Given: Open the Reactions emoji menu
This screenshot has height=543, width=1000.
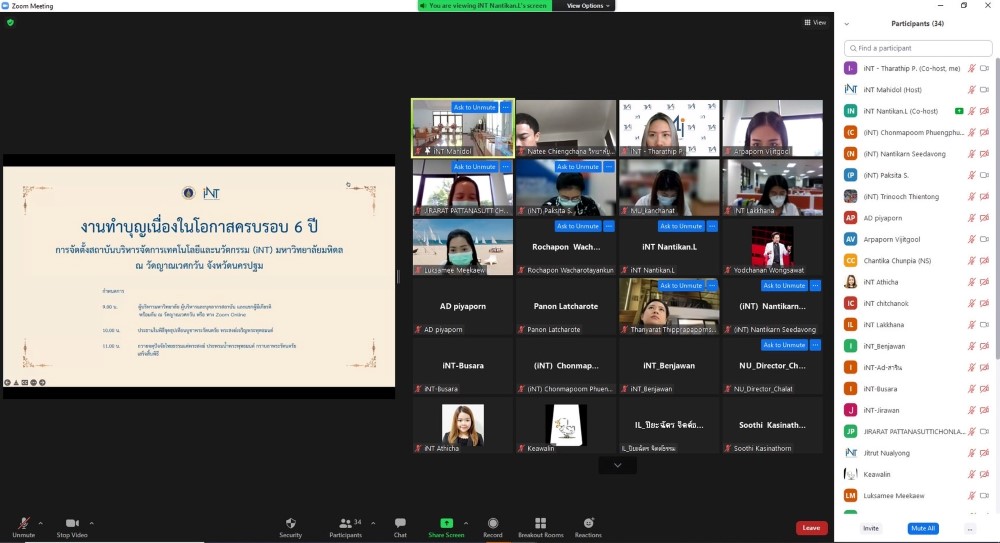Looking at the screenshot, I should 588,524.
